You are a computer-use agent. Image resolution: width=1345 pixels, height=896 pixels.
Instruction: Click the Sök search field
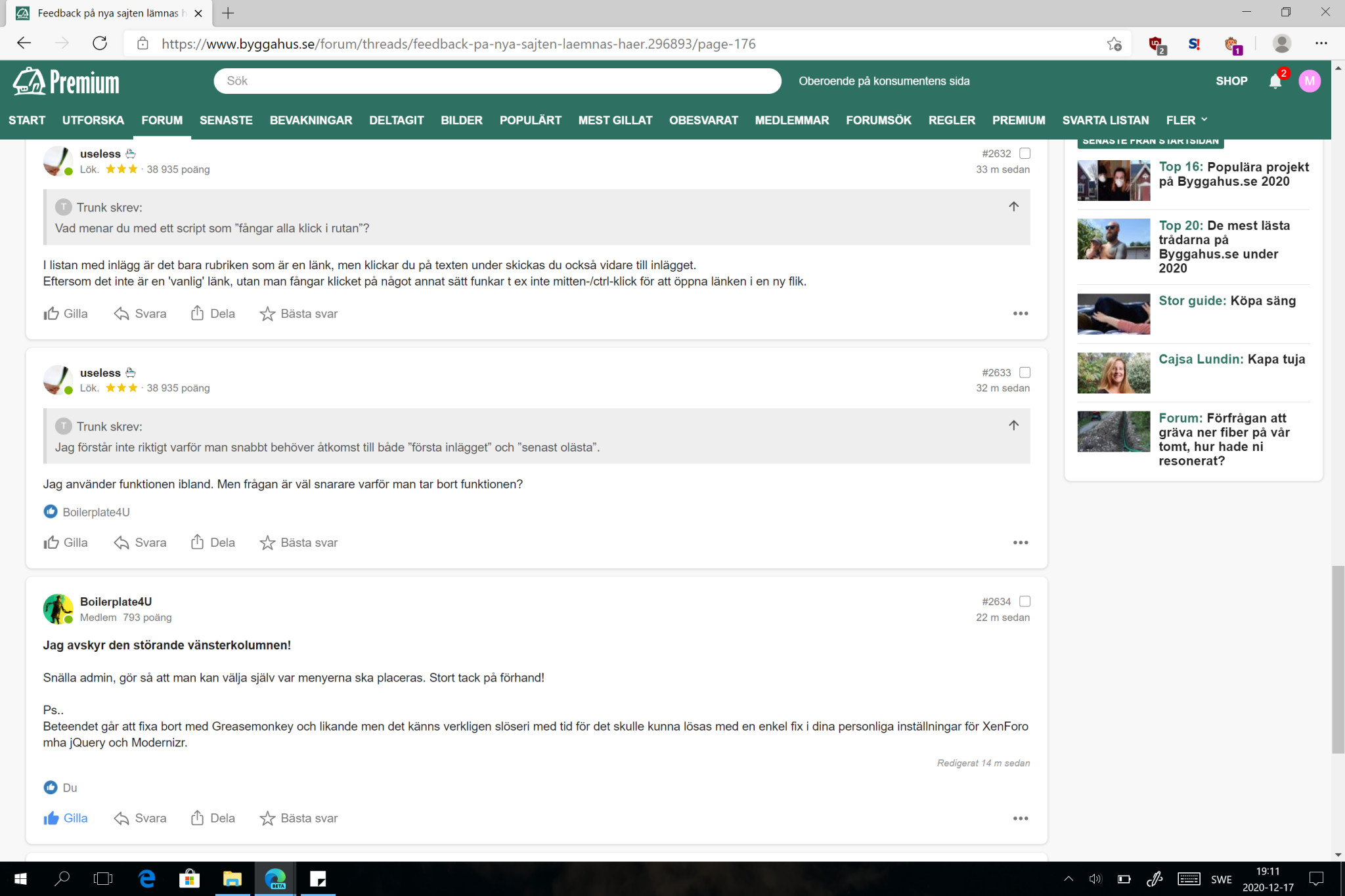[497, 81]
